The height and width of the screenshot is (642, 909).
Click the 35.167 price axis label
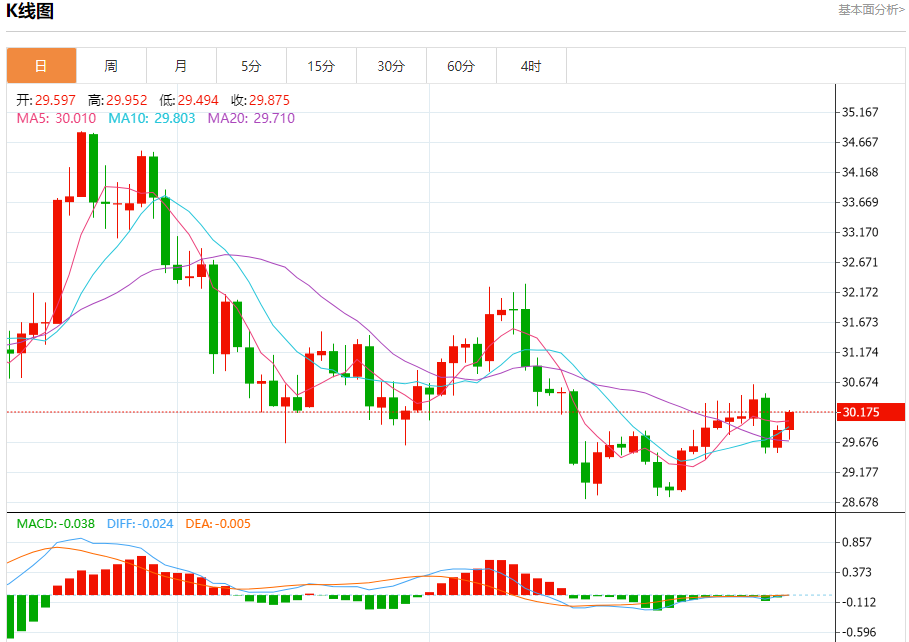pyautogui.click(x=860, y=113)
